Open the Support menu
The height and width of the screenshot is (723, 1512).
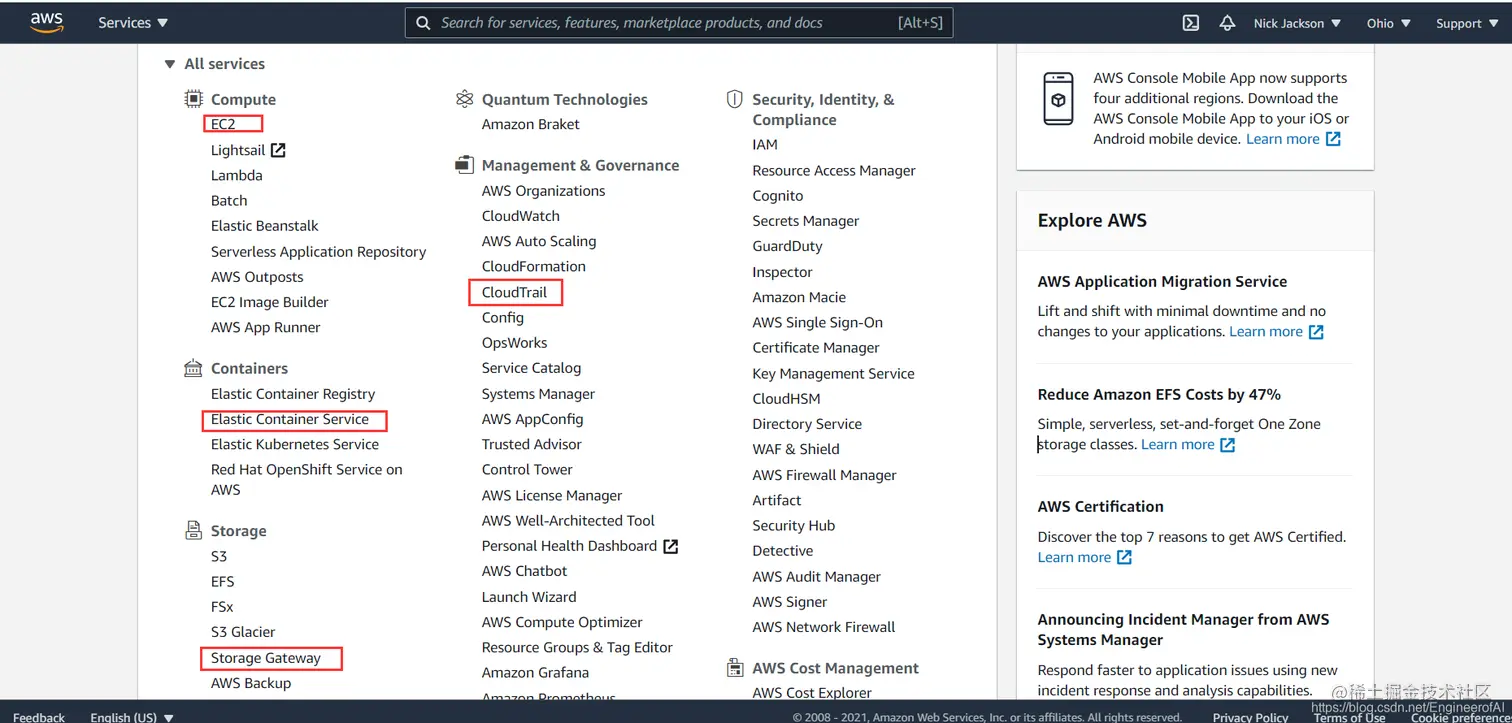pyautogui.click(x=1465, y=23)
